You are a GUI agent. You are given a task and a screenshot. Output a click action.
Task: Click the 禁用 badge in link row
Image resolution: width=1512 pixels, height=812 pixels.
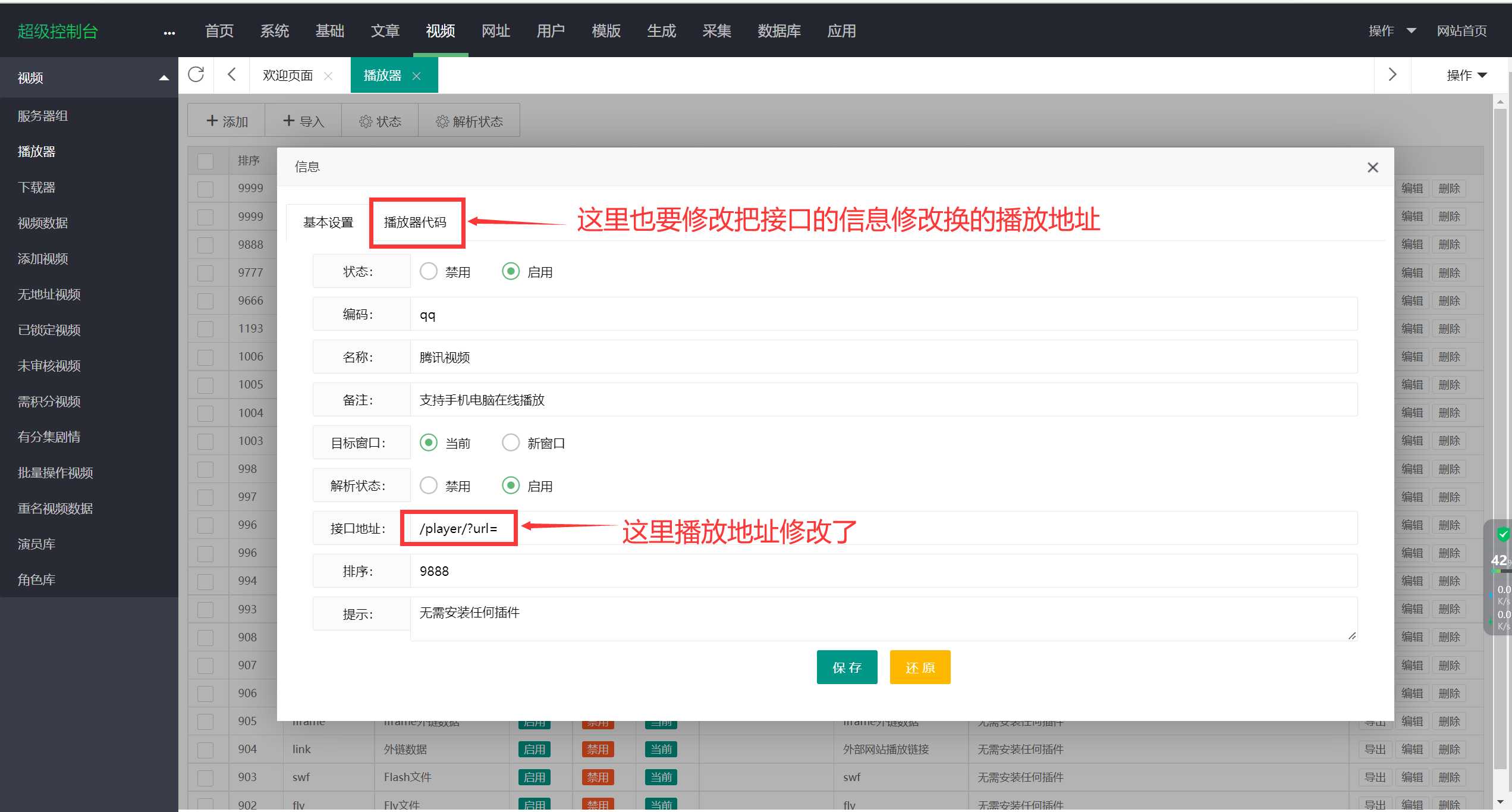point(598,749)
